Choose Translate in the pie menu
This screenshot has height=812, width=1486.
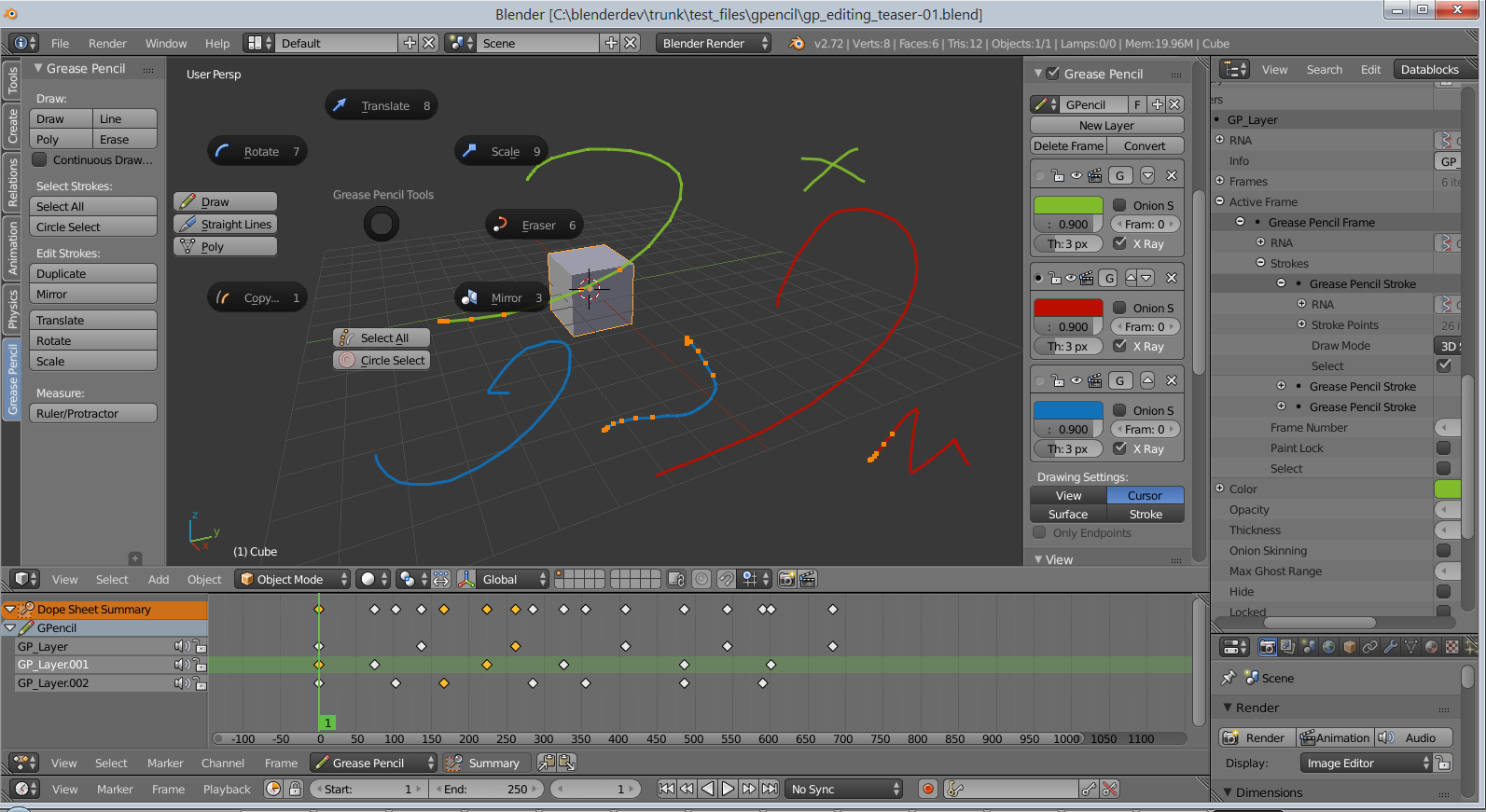pyautogui.click(x=382, y=105)
